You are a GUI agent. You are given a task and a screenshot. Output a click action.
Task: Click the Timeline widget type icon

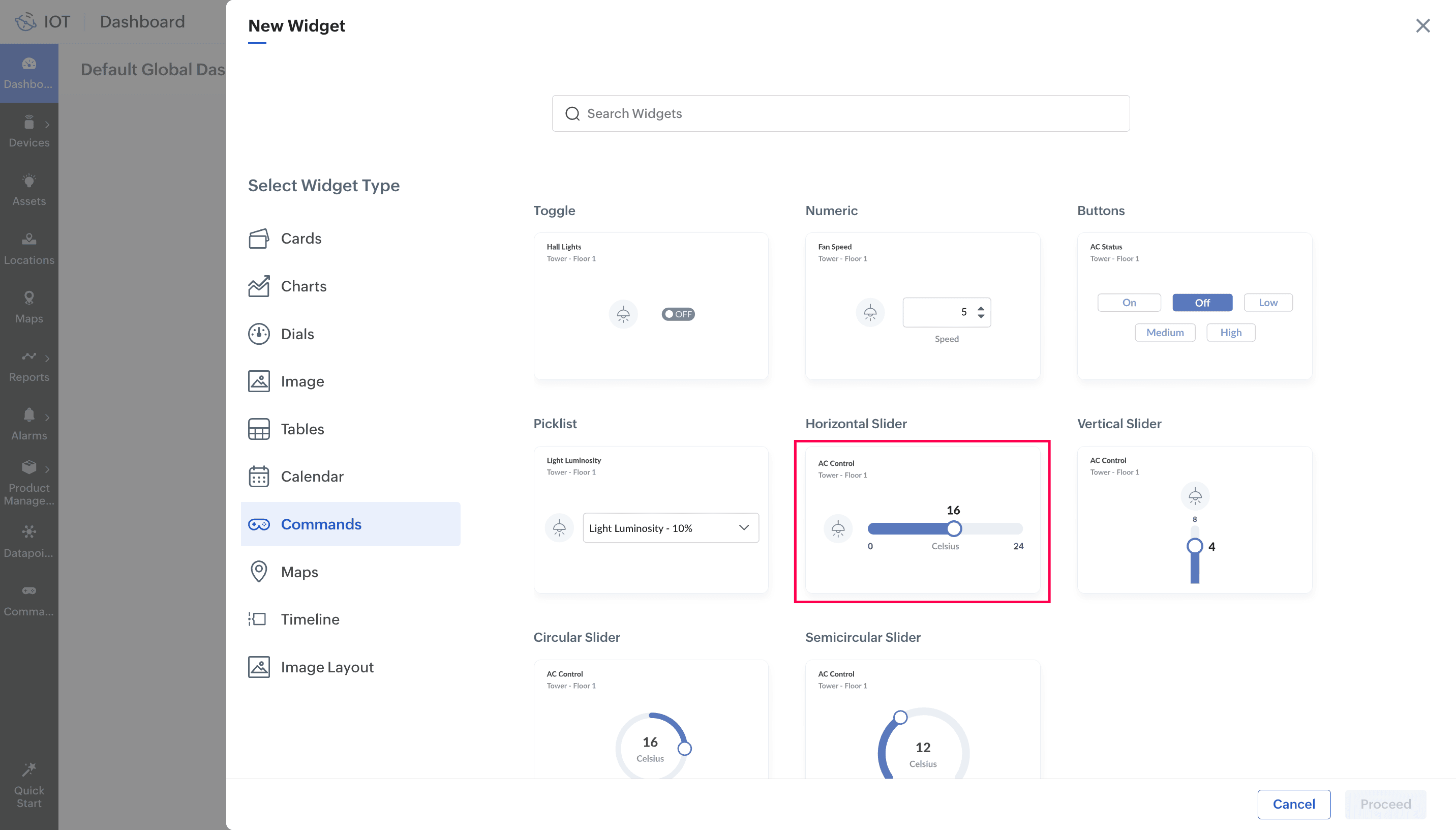[257, 619]
